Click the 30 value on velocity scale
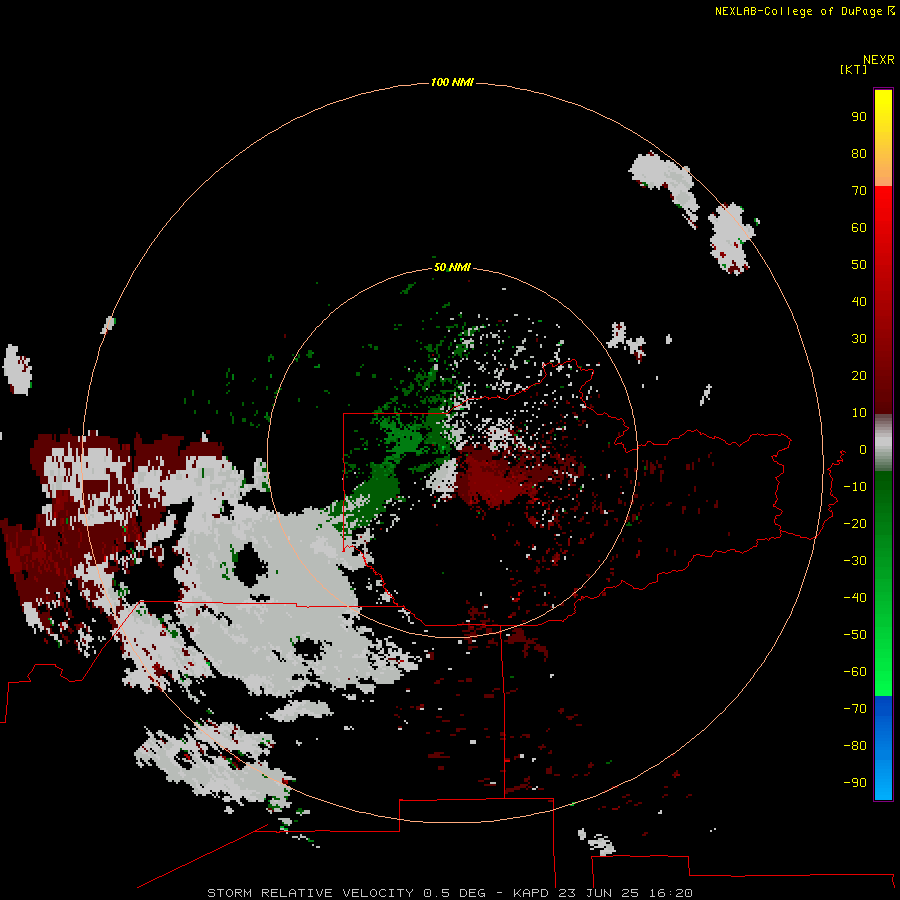Screen dimensions: 900x900 pos(859,339)
